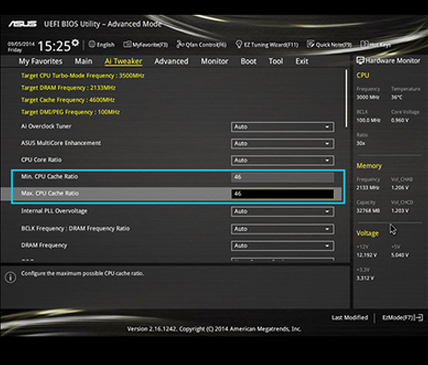Click Last Modified at the bottom
This screenshot has width=428, height=365.
coord(350,318)
